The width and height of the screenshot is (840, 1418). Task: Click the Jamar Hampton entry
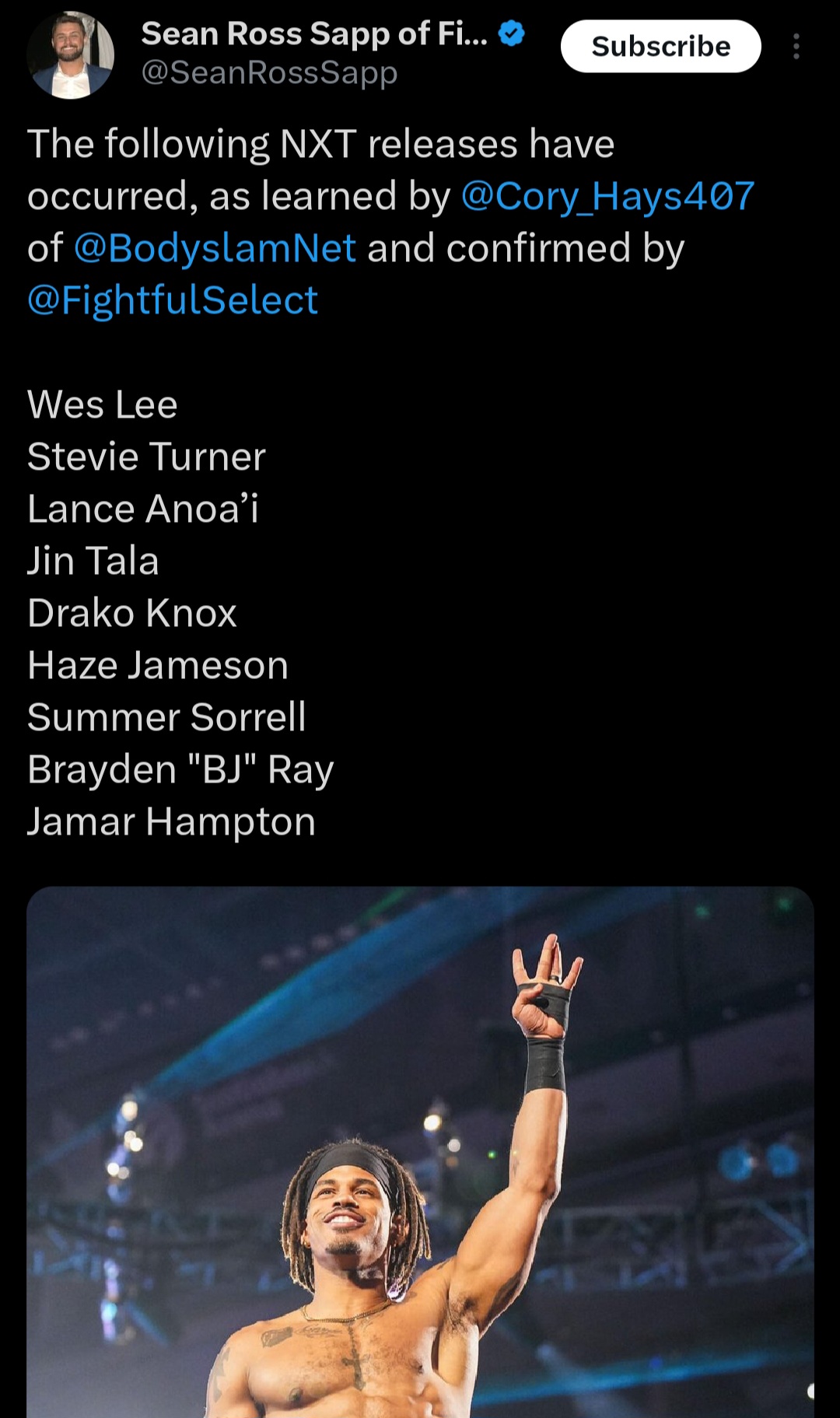click(x=171, y=821)
